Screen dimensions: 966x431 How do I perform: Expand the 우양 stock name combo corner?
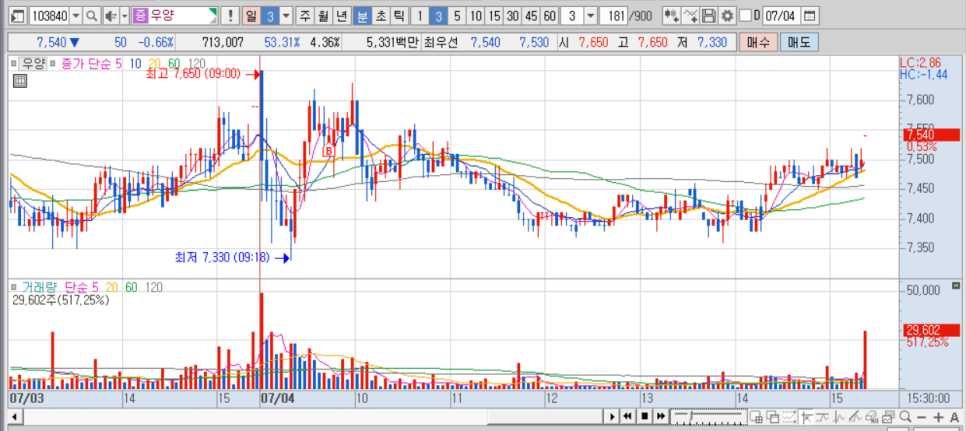coord(214,11)
